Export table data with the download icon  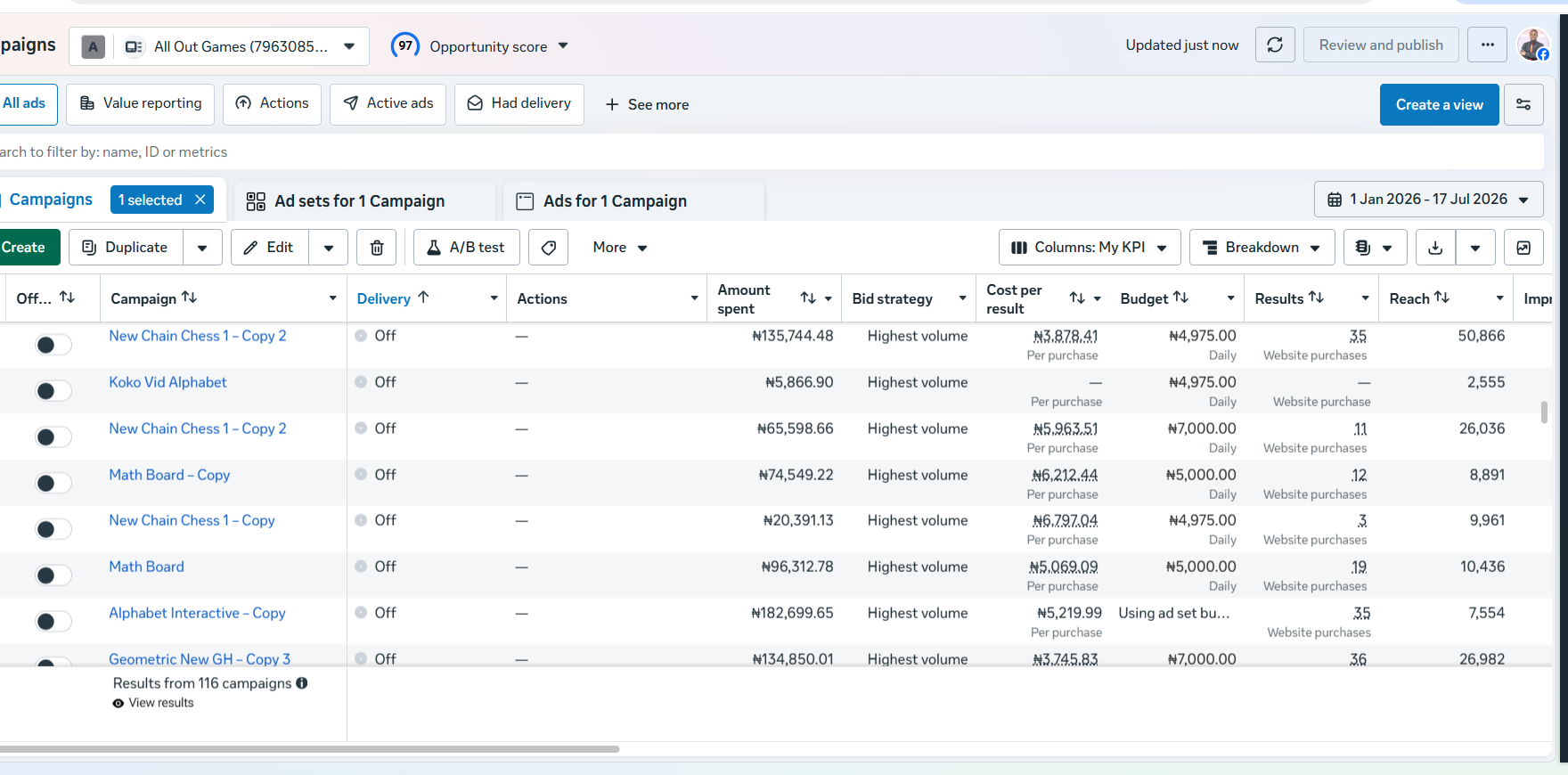point(1435,248)
